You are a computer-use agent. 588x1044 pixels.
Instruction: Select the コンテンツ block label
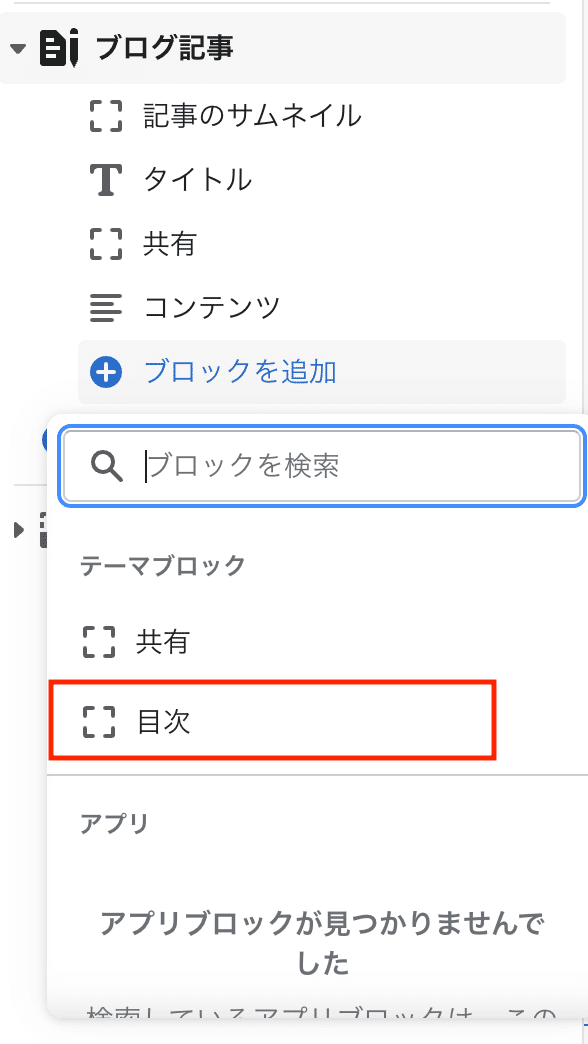coord(212,308)
